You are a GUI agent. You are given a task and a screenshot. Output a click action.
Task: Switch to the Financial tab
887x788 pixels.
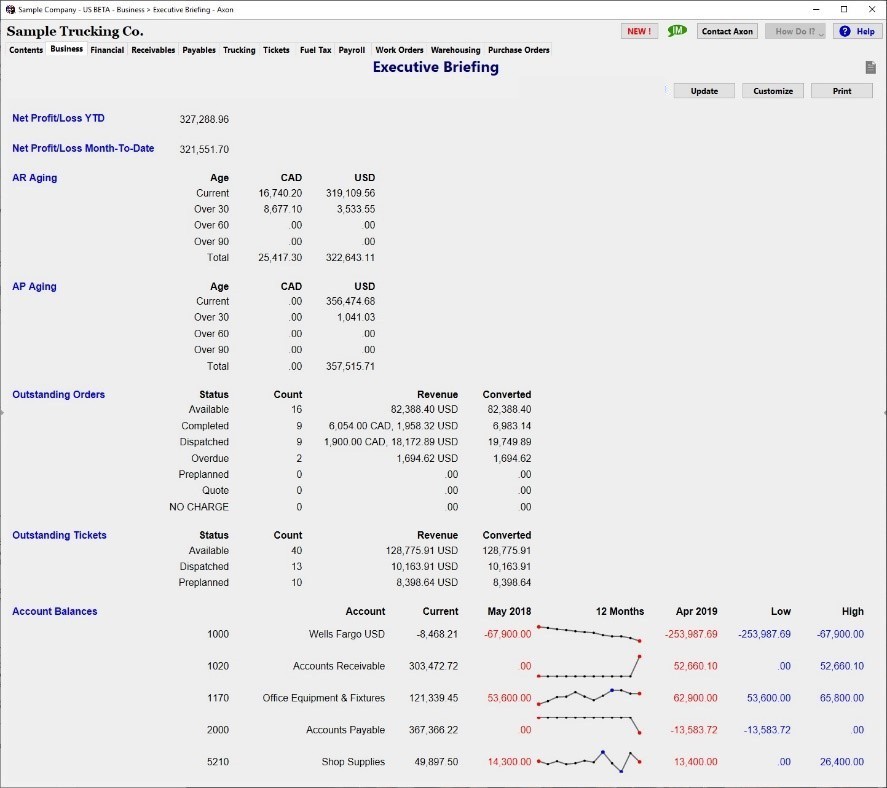click(107, 50)
